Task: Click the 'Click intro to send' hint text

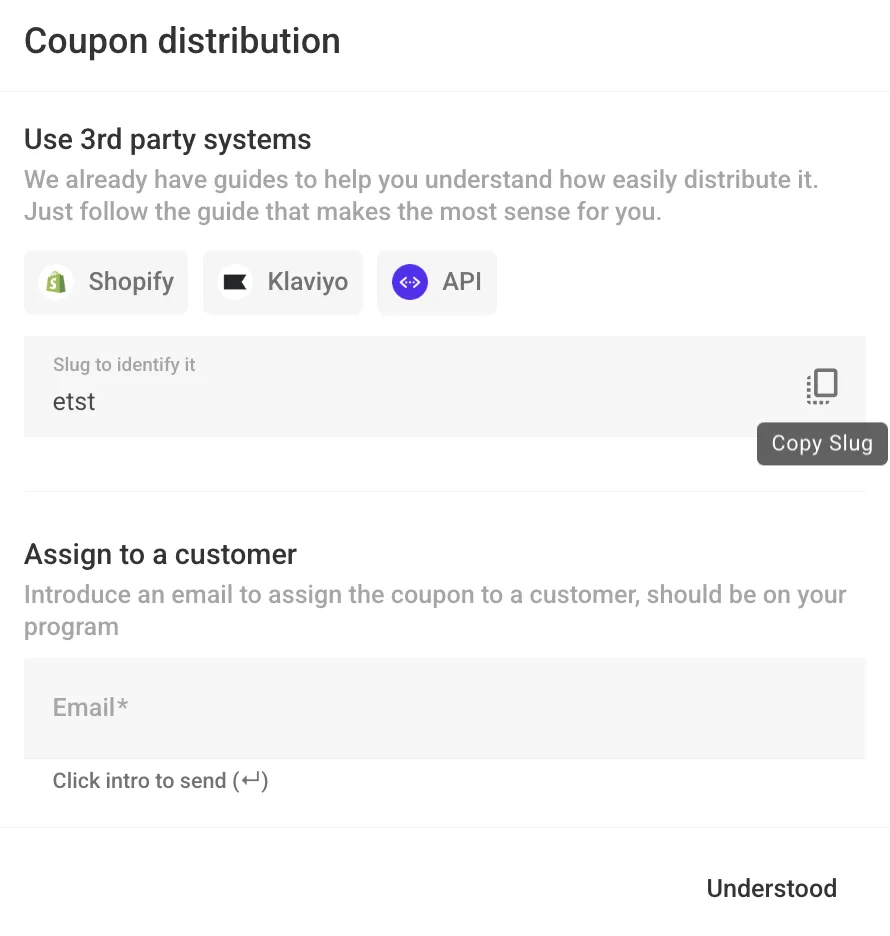Action: coord(140,781)
